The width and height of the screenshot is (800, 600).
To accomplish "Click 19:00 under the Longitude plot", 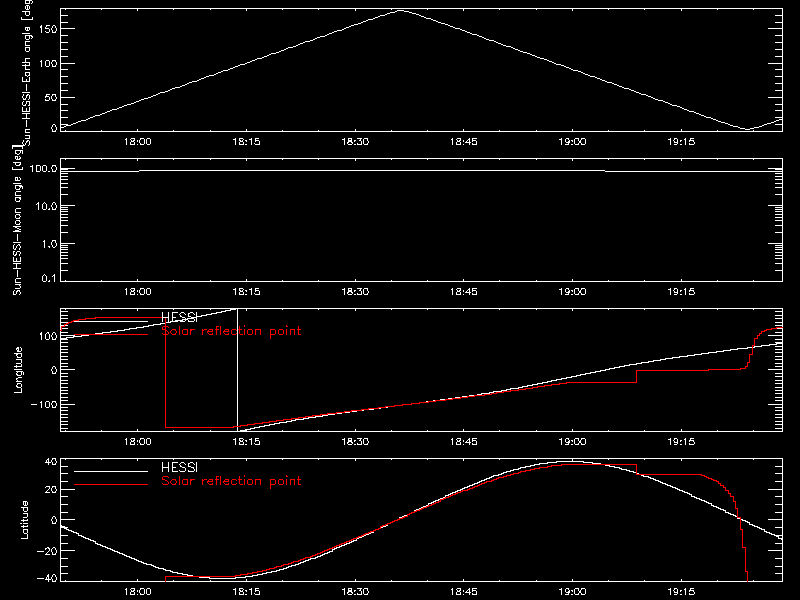I will pyautogui.click(x=572, y=442).
